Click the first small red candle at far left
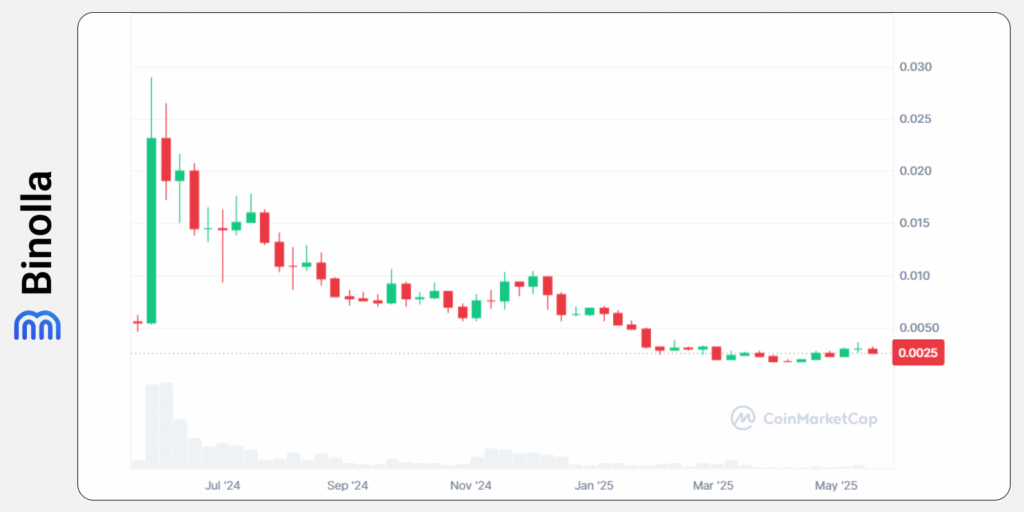This screenshot has width=1024, height=512. pyautogui.click(x=137, y=322)
